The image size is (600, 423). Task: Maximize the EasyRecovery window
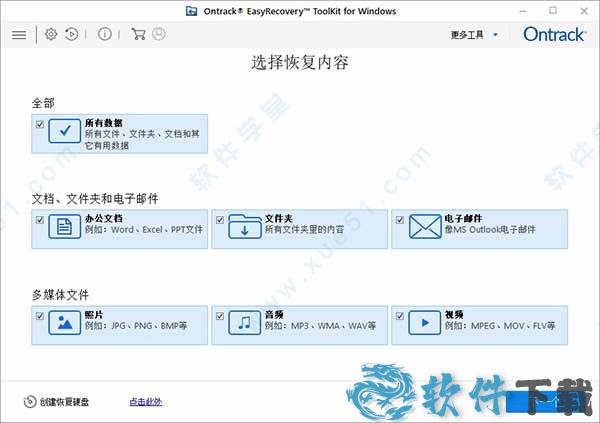pyautogui.click(x=553, y=11)
